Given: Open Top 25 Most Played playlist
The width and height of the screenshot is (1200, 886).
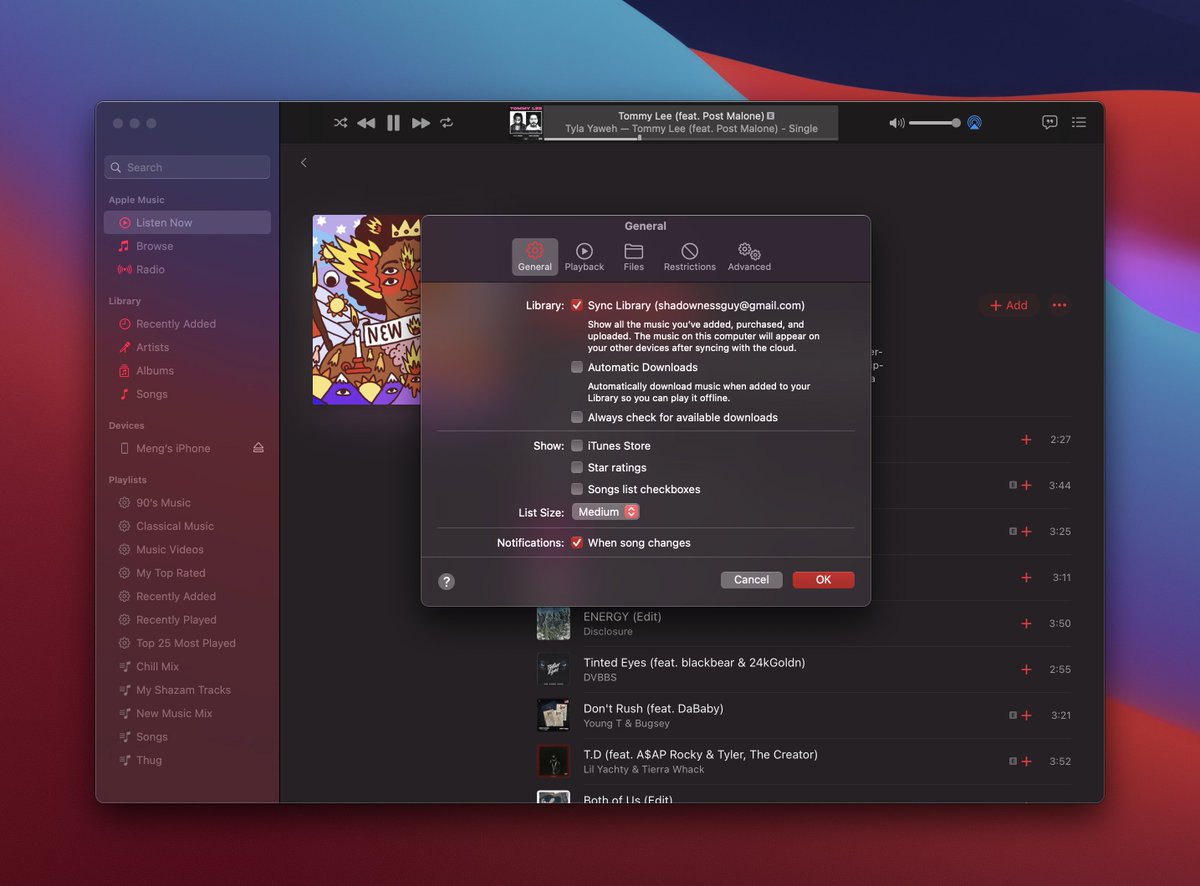Looking at the screenshot, I should pyautogui.click(x=187, y=643).
